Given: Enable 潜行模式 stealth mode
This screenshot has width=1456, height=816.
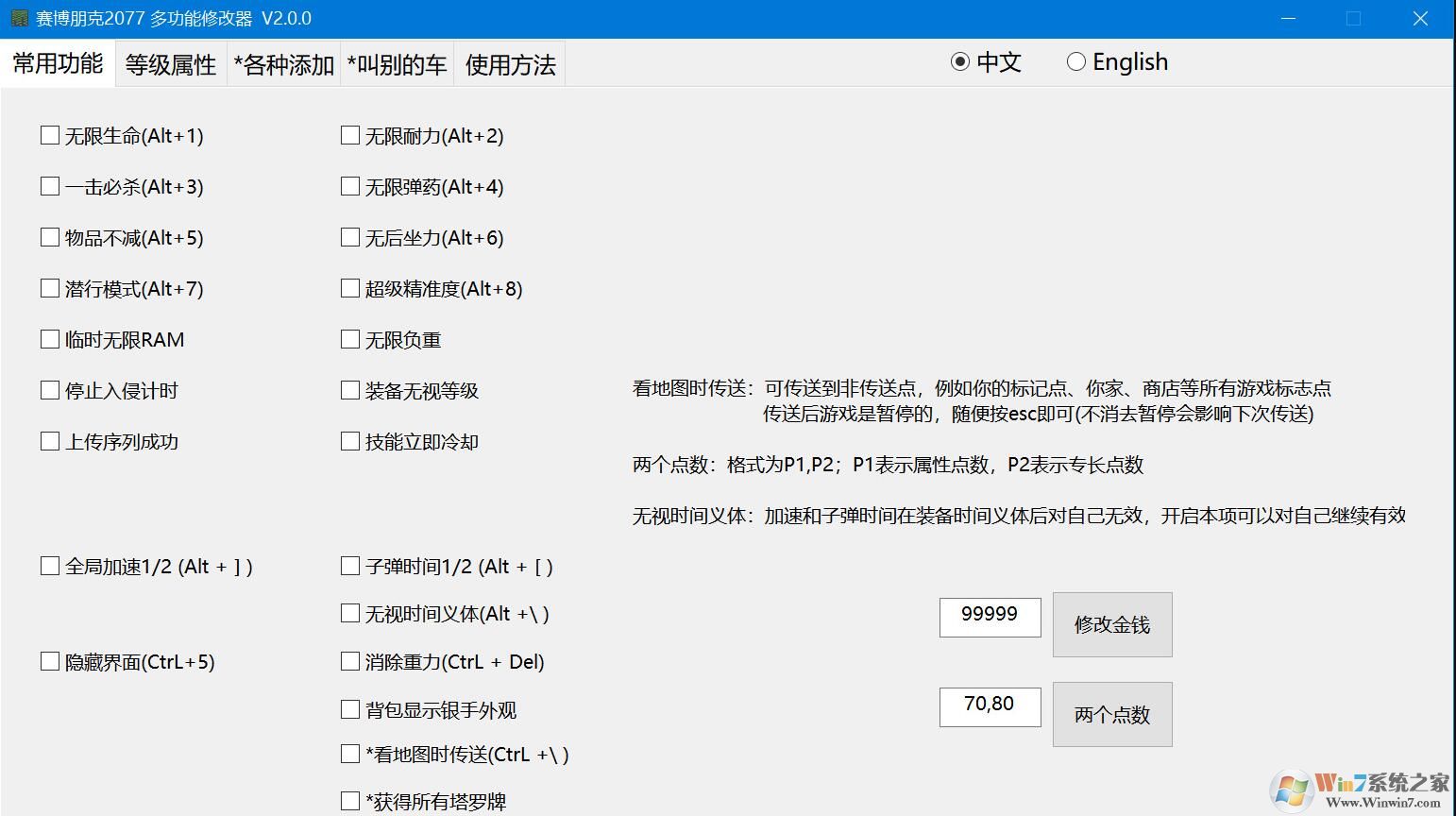Looking at the screenshot, I should pos(50,288).
